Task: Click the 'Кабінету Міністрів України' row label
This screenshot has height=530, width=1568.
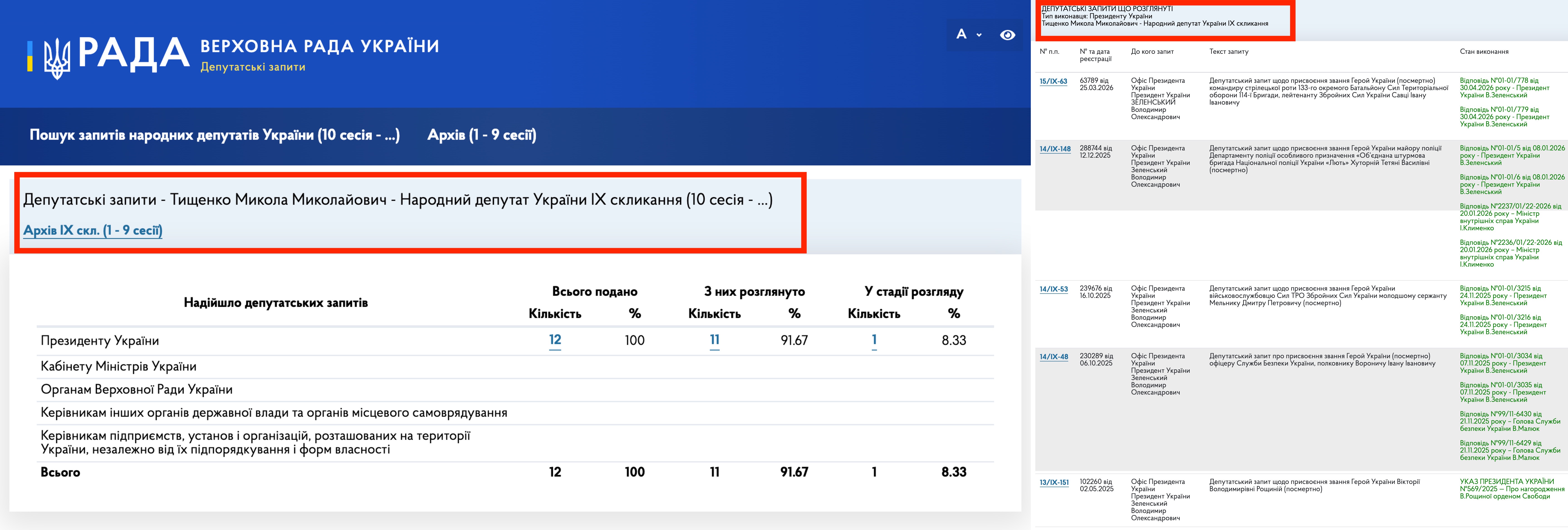Action: tap(119, 366)
